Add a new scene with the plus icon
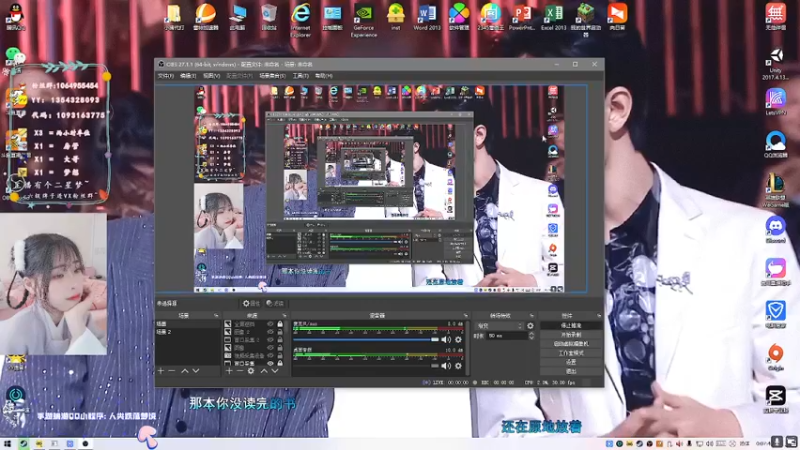The height and width of the screenshot is (450, 800). coord(161,371)
